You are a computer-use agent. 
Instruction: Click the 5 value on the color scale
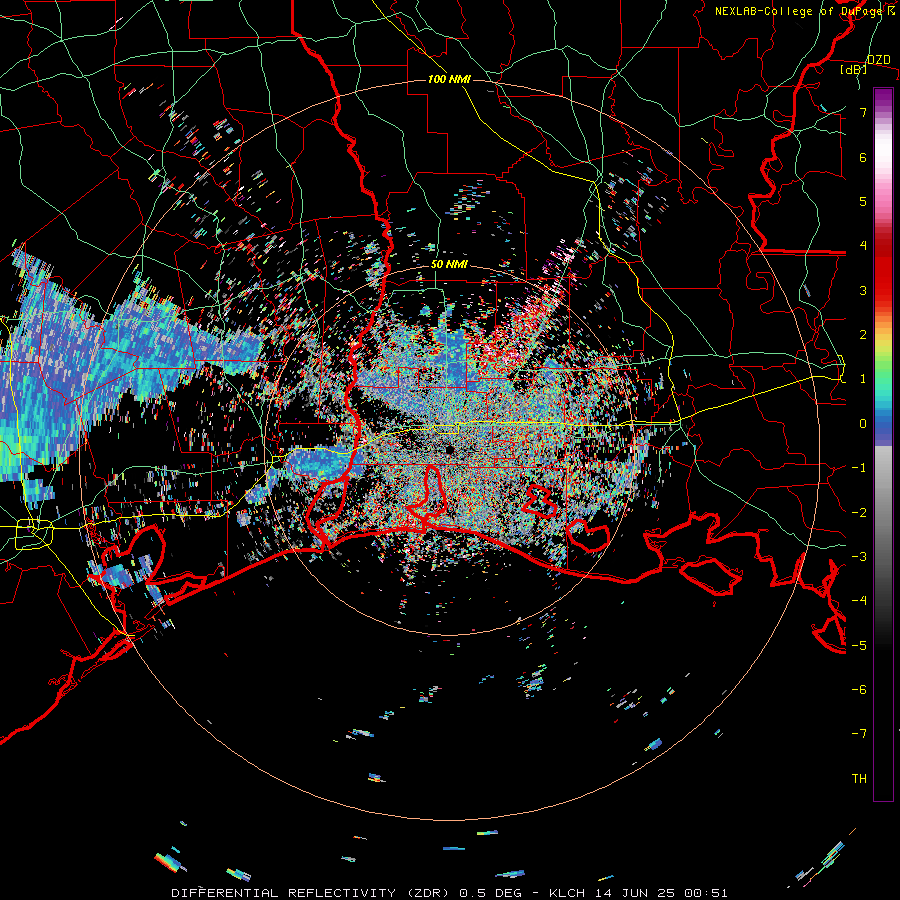point(863,201)
